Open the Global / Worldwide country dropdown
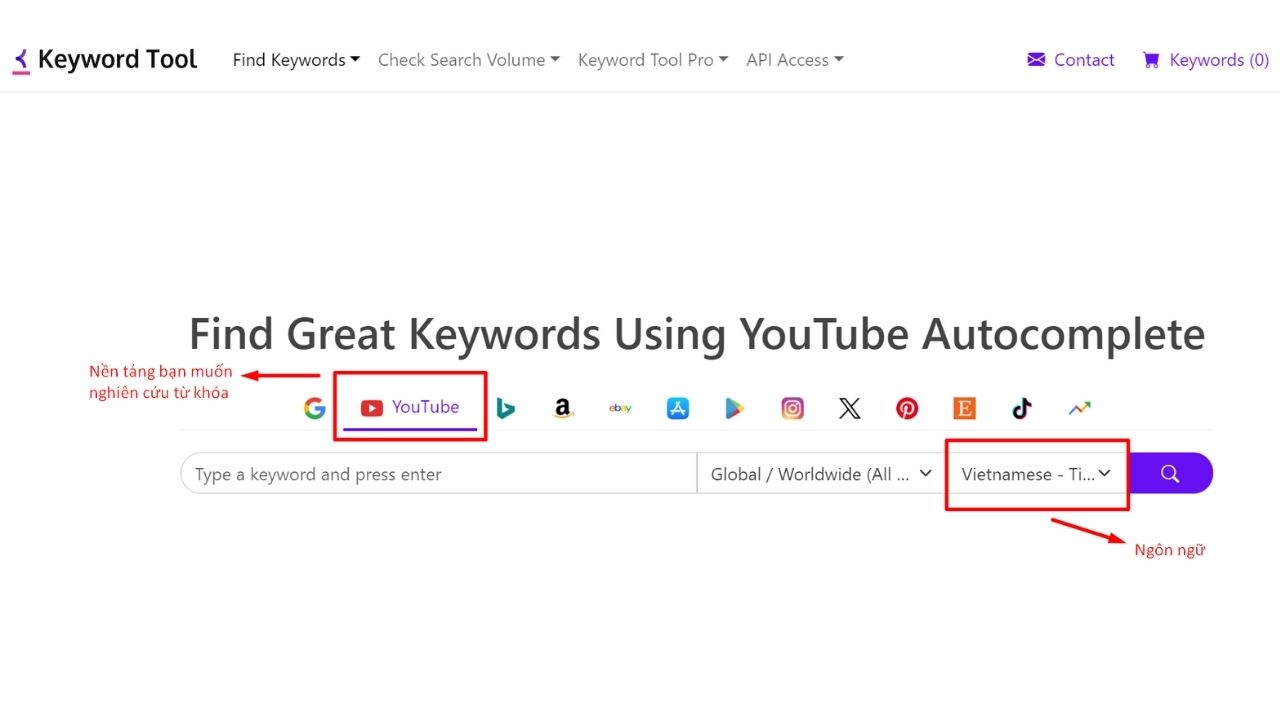The image size is (1280, 720). click(x=821, y=474)
